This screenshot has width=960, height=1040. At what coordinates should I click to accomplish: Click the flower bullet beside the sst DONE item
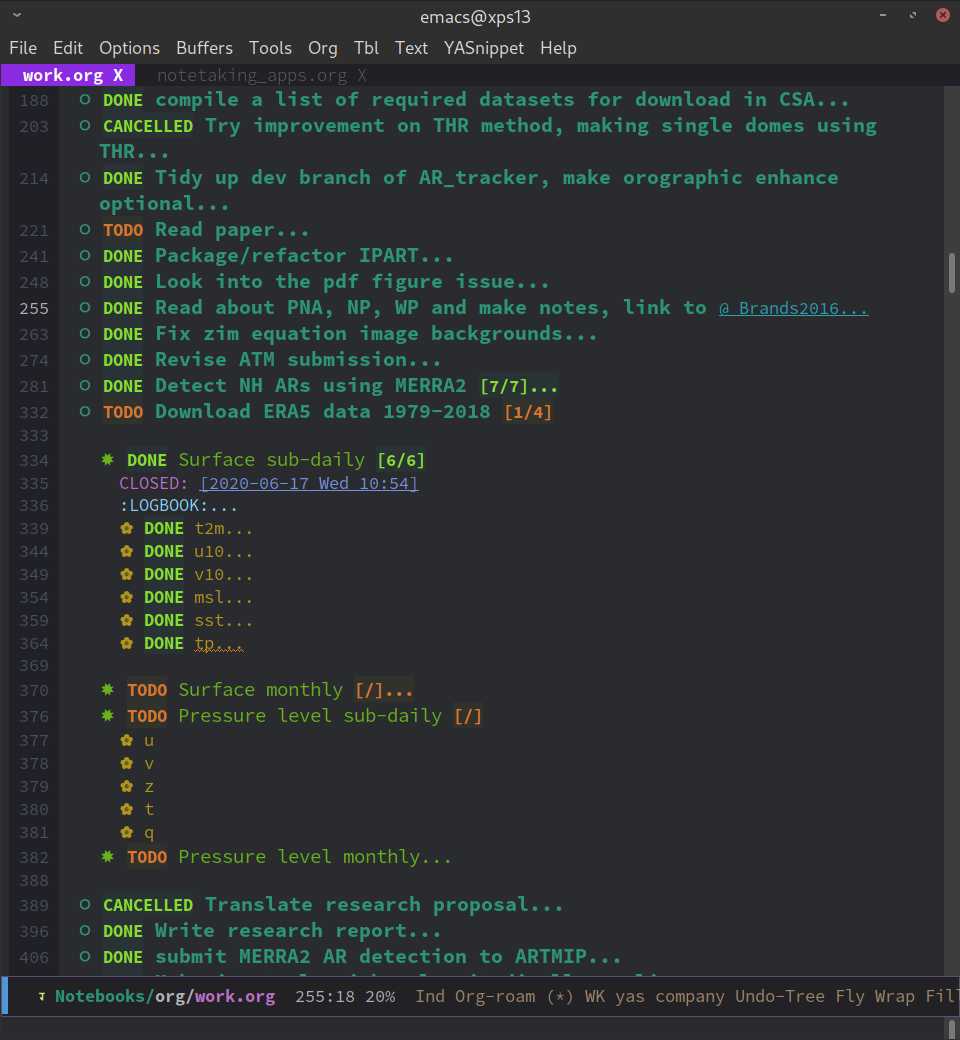(x=125, y=620)
